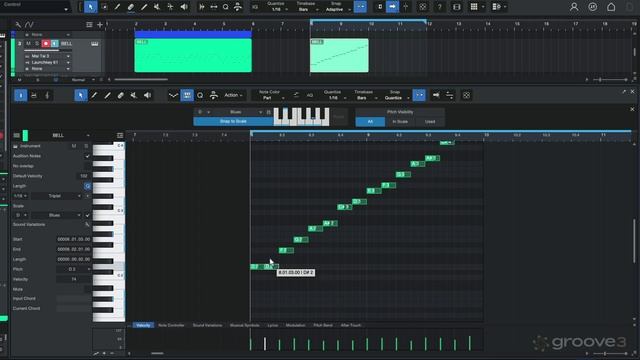Close the scale toolbar panel
The width and height of the screenshot is (640, 360).
(632, 109)
